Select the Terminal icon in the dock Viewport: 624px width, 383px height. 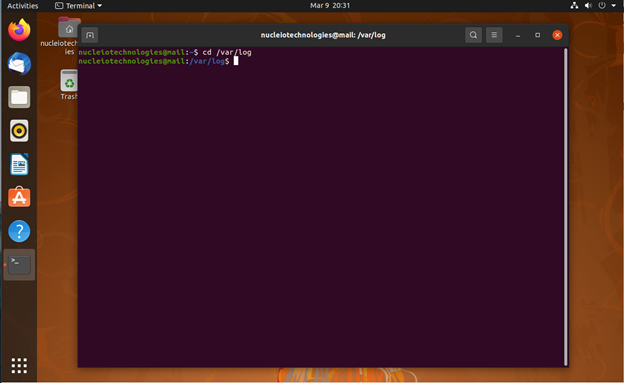tap(19, 265)
